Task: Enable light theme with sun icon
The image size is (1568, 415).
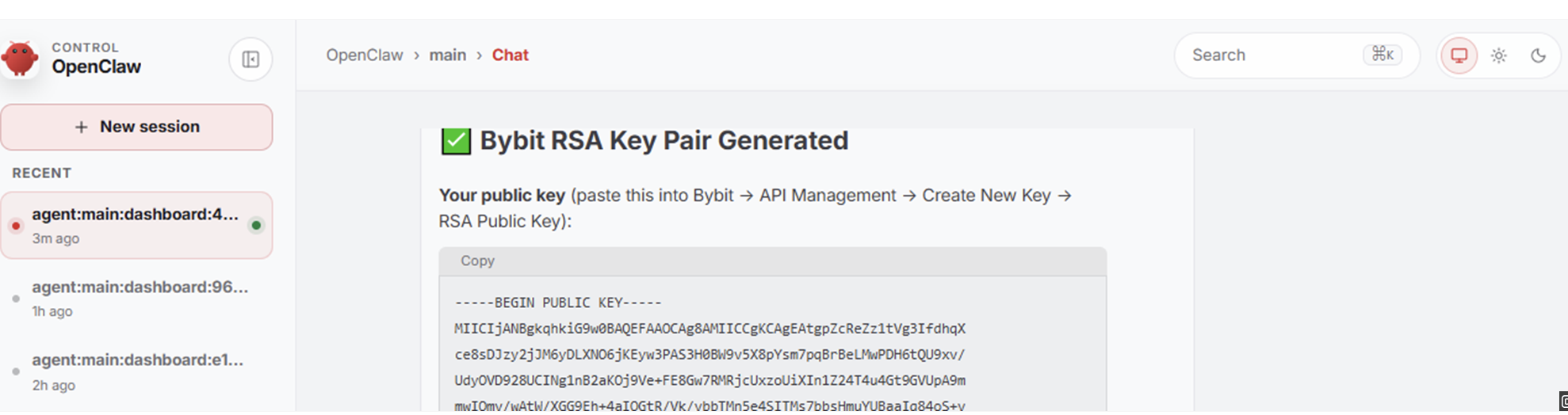Action: [1498, 55]
